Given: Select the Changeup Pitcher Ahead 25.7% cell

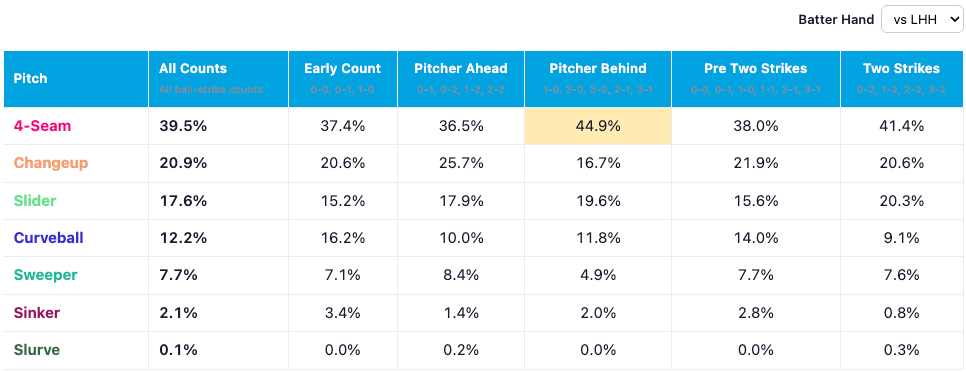Looking at the screenshot, I should [461, 163].
